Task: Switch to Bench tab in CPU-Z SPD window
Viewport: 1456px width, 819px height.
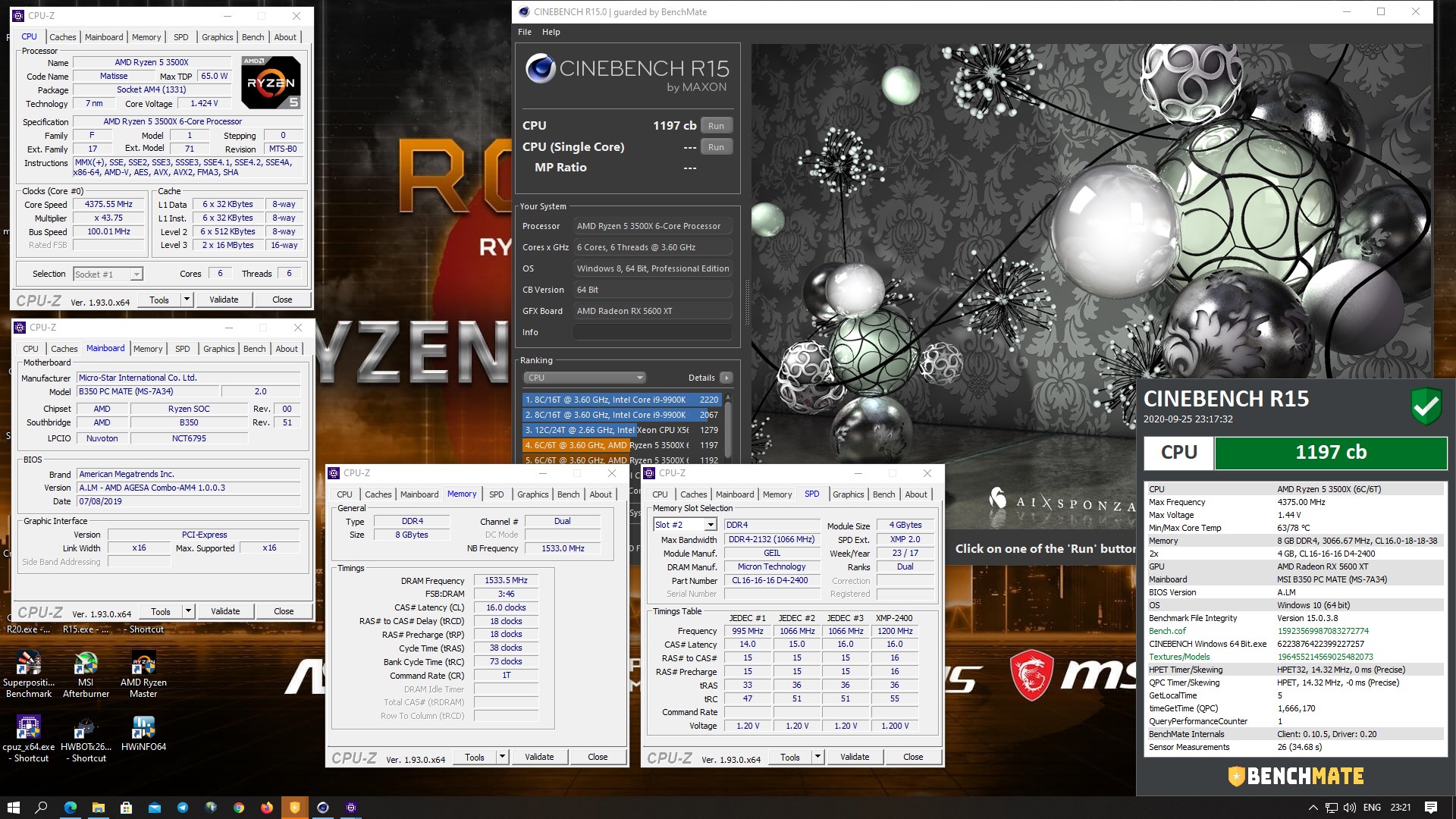Action: pos(884,494)
